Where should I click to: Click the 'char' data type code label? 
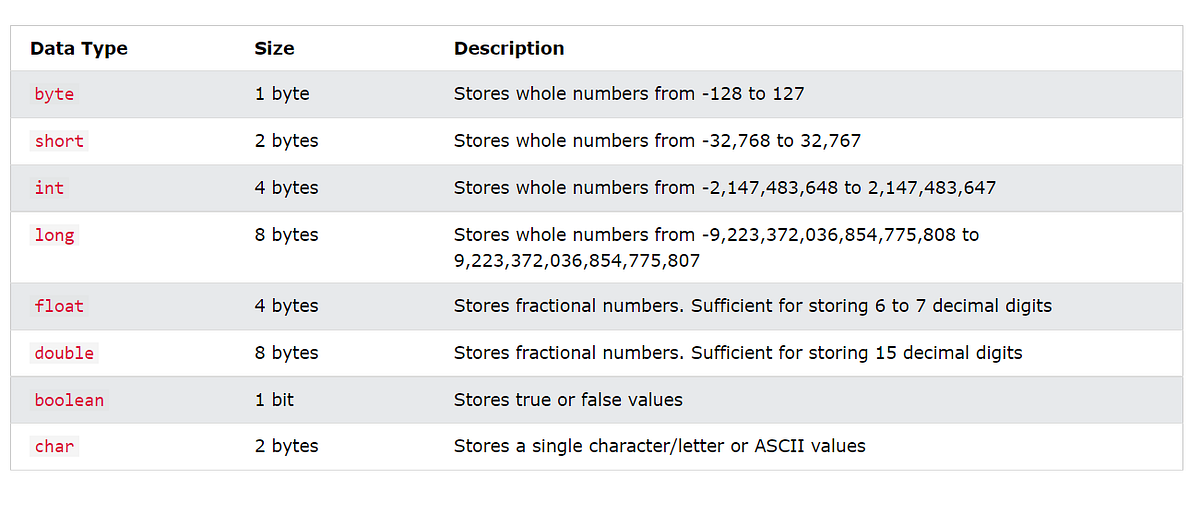54,447
